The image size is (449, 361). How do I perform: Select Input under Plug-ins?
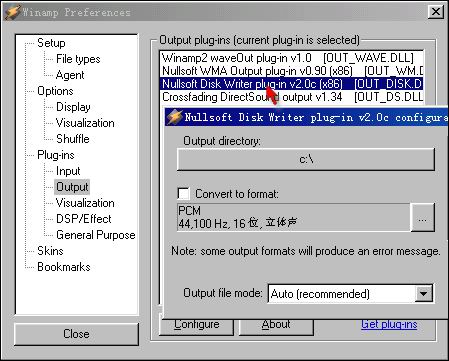click(68, 171)
